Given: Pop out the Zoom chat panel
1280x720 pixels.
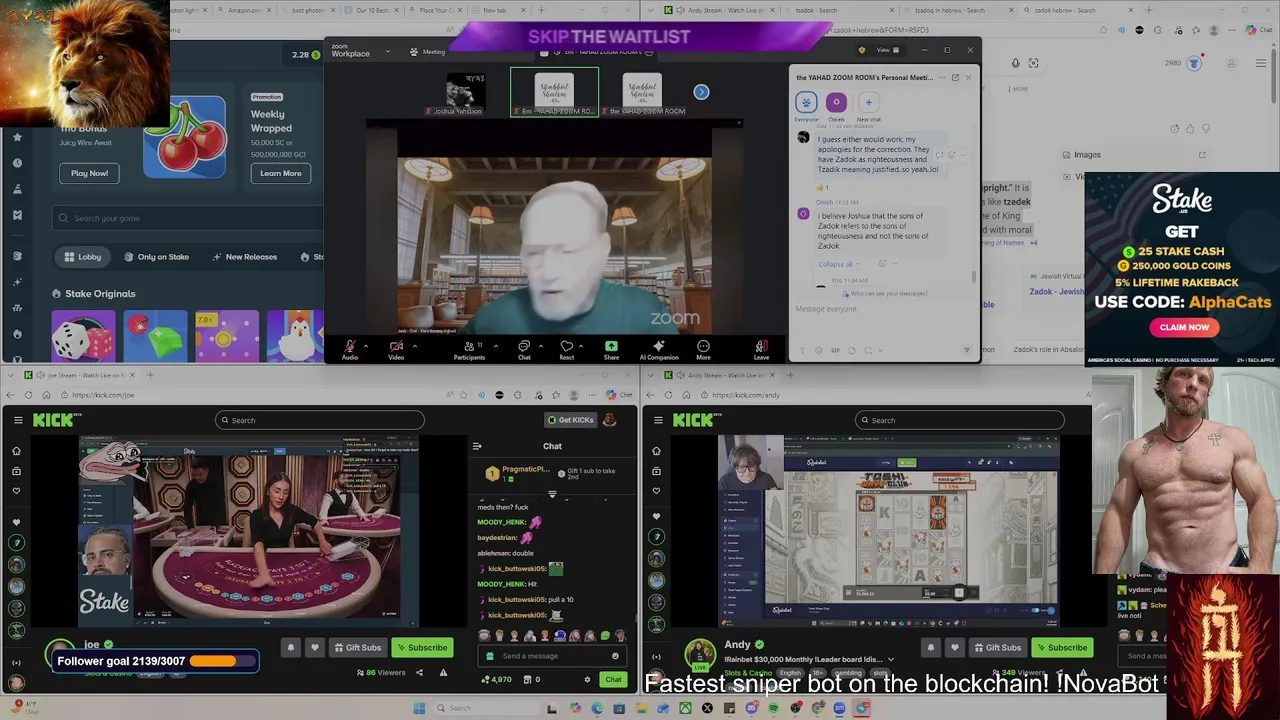Looking at the screenshot, I should tap(955, 77).
